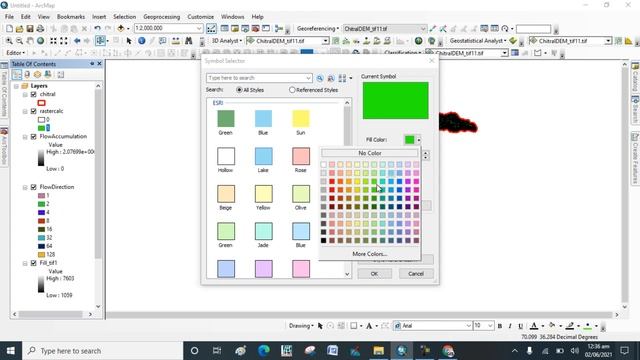Open the Editor dropdown menu

(x=16, y=53)
